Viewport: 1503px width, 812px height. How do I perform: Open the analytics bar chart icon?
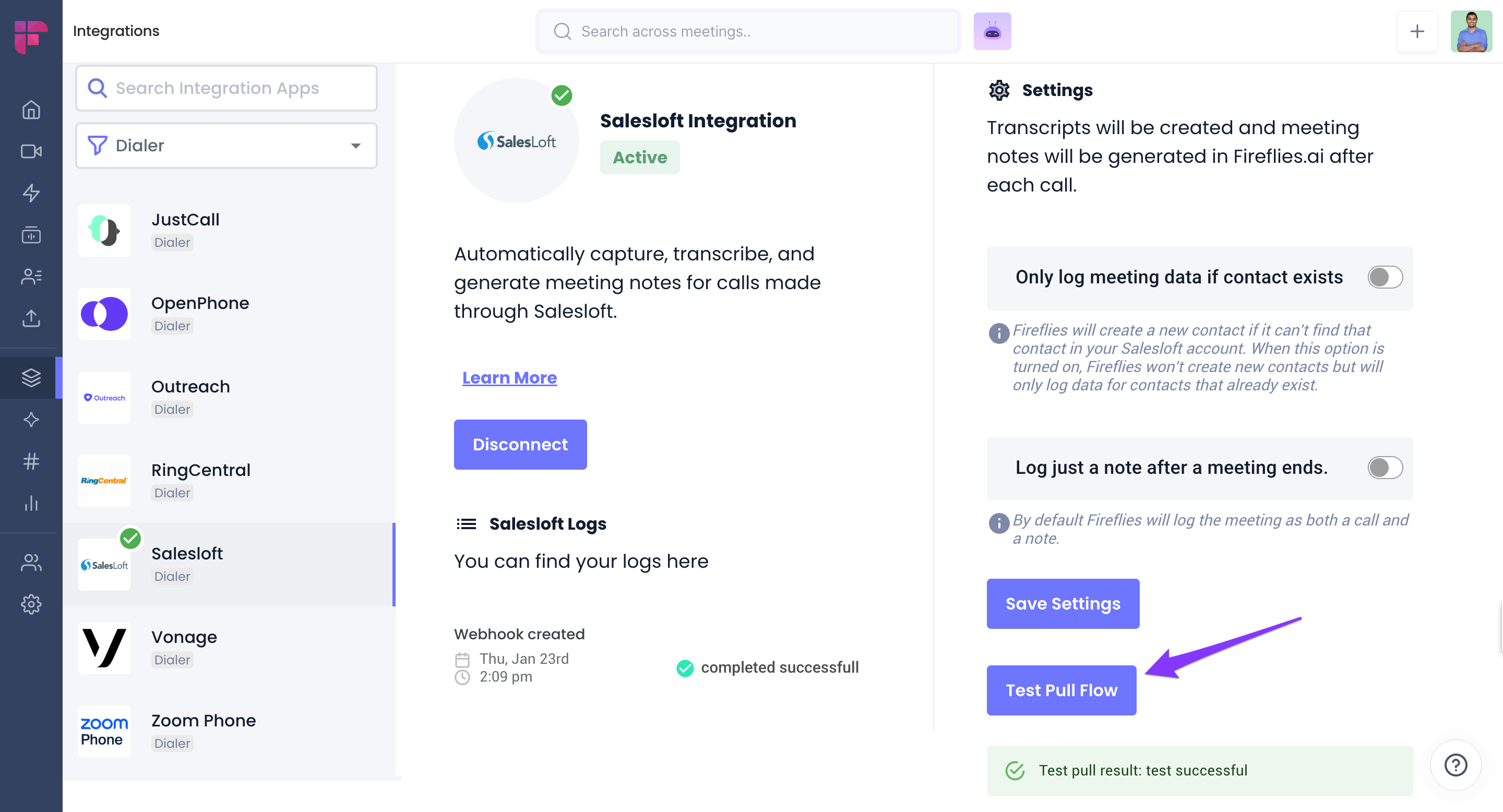pyautogui.click(x=31, y=503)
